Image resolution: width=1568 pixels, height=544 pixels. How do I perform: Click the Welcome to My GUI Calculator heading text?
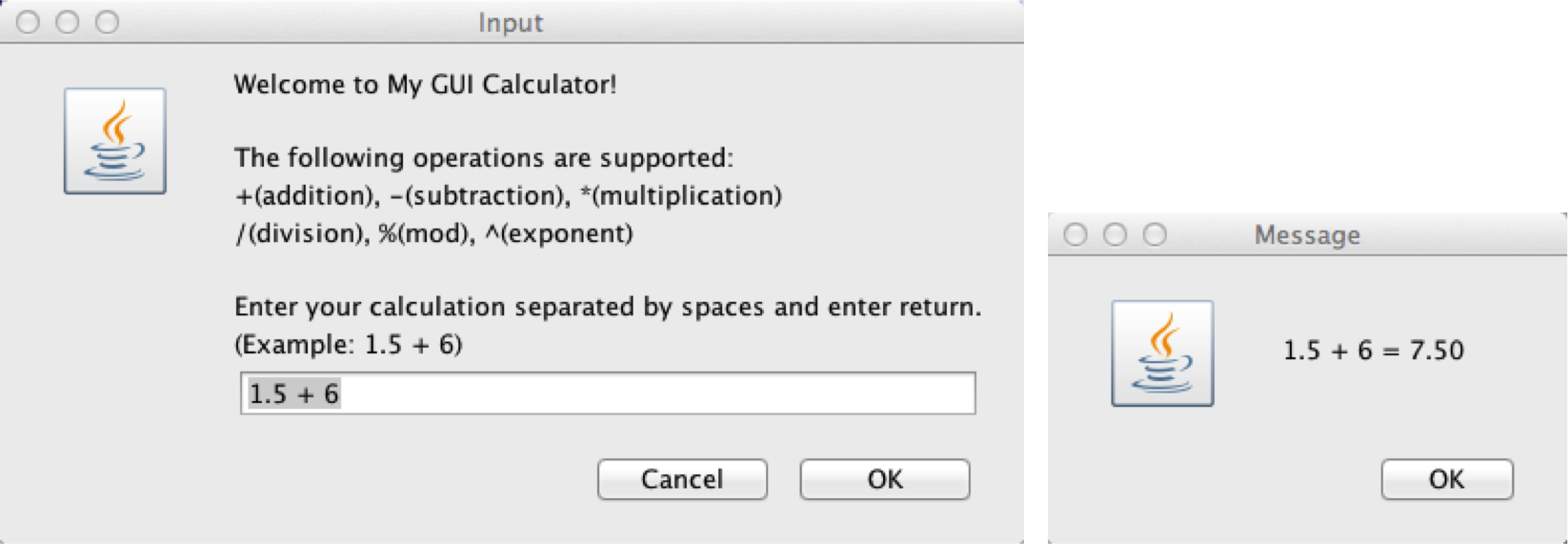425,85
